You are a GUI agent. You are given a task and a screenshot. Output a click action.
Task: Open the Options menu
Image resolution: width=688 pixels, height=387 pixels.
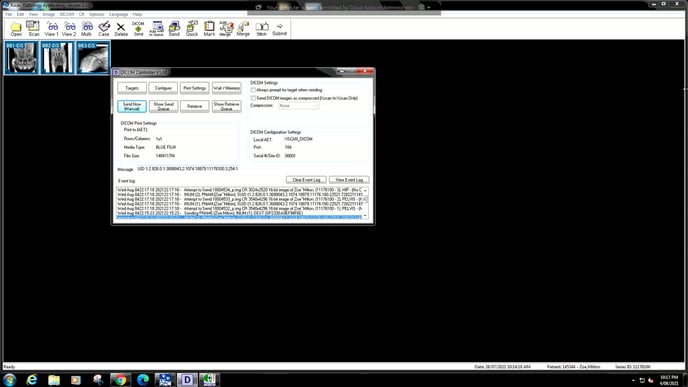click(x=97, y=14)
